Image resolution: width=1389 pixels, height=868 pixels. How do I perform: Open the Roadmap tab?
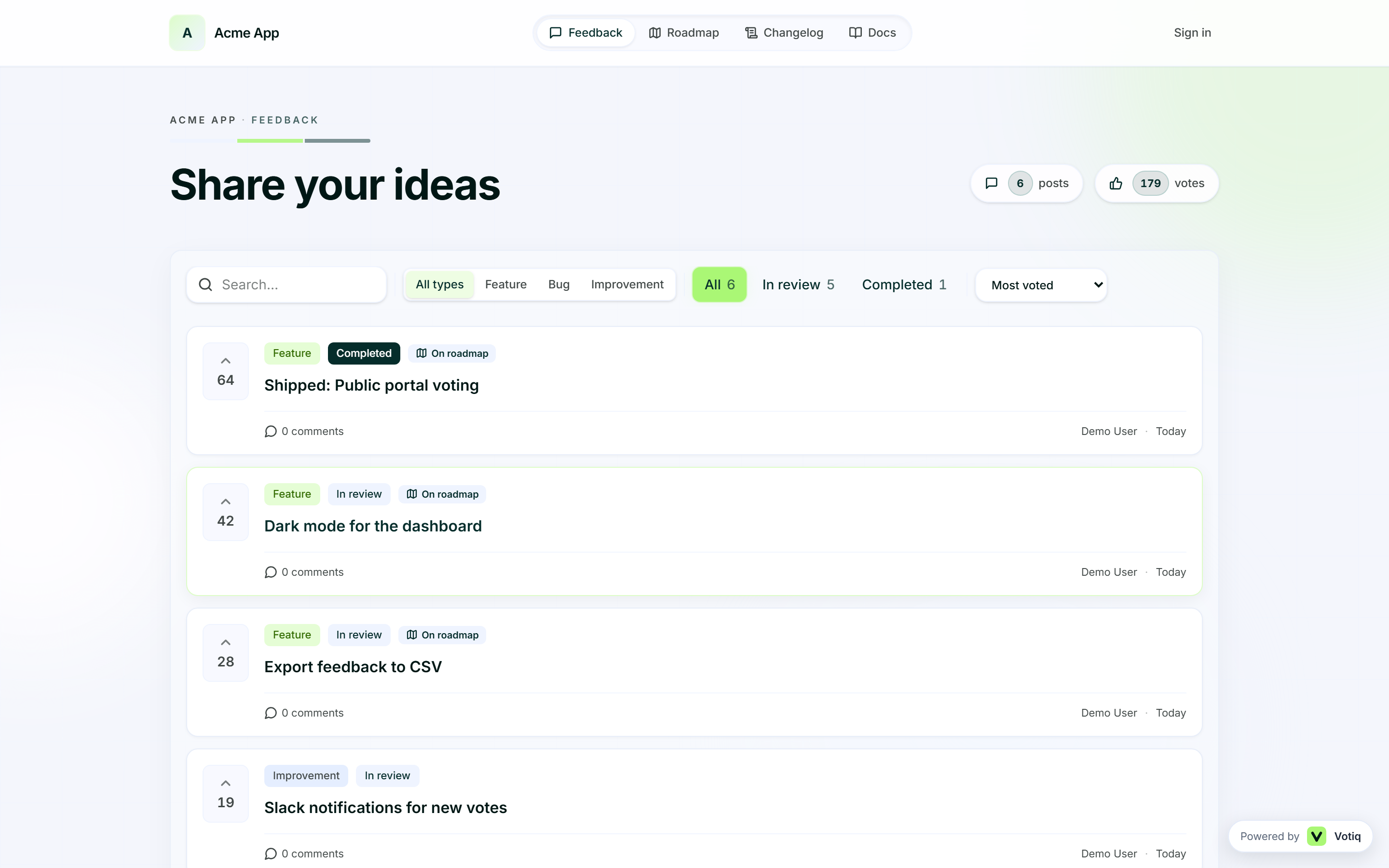tap(683, 33)
